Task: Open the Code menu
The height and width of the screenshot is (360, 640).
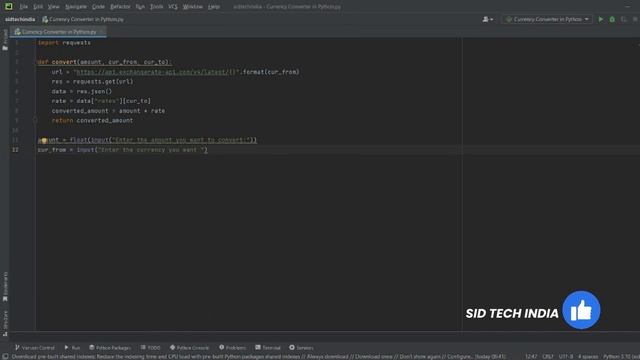Action: click(98, 7)
